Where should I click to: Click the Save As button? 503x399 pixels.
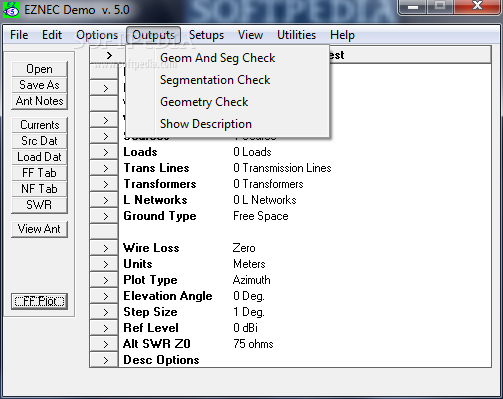point(39,85)
